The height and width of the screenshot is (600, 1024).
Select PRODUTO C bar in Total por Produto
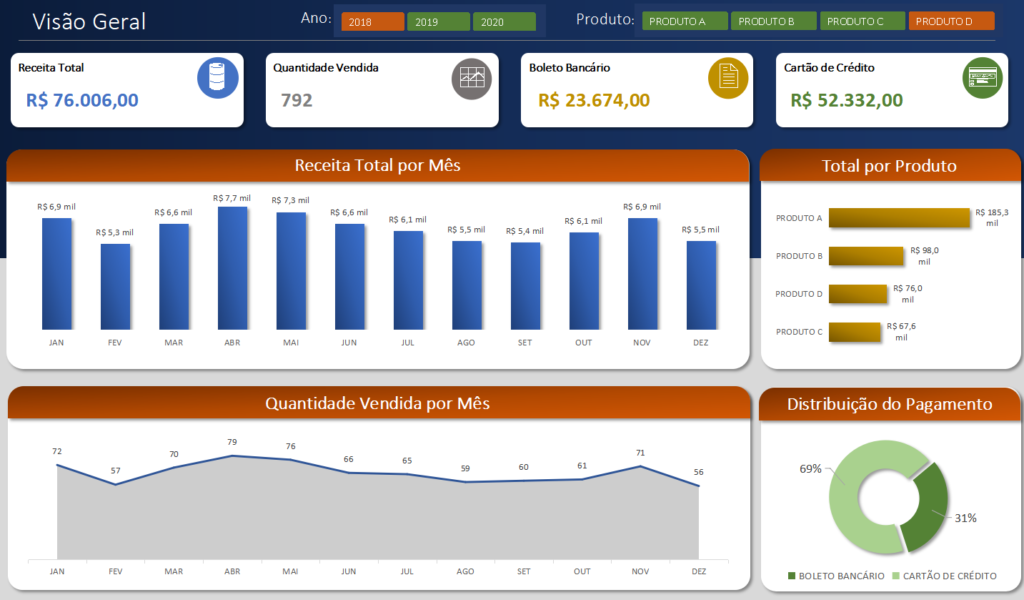click(854, 331)
